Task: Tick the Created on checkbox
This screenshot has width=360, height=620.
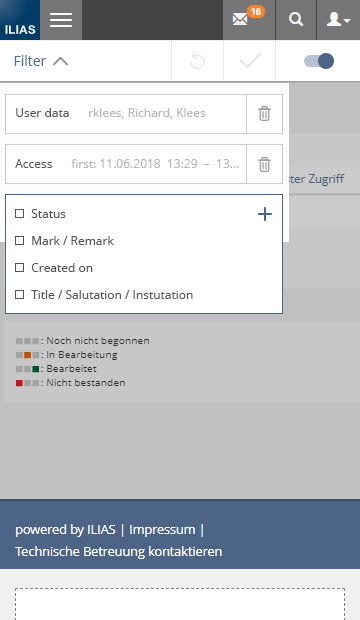Action: tap(19, 268)
